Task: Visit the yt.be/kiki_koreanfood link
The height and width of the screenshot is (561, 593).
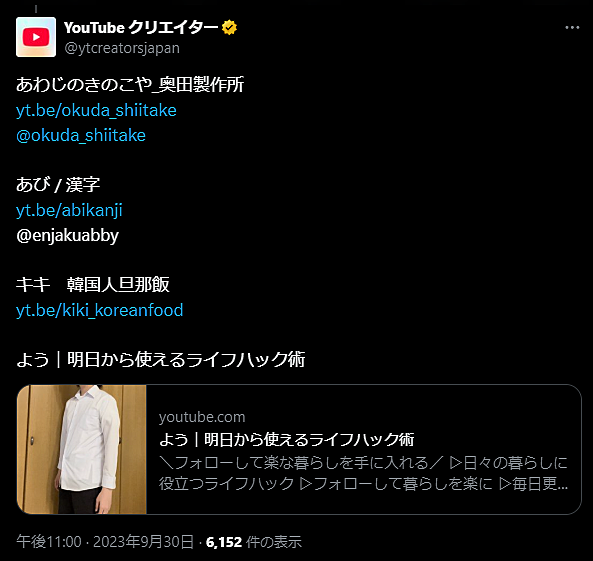Action: [x=100, y=310]
